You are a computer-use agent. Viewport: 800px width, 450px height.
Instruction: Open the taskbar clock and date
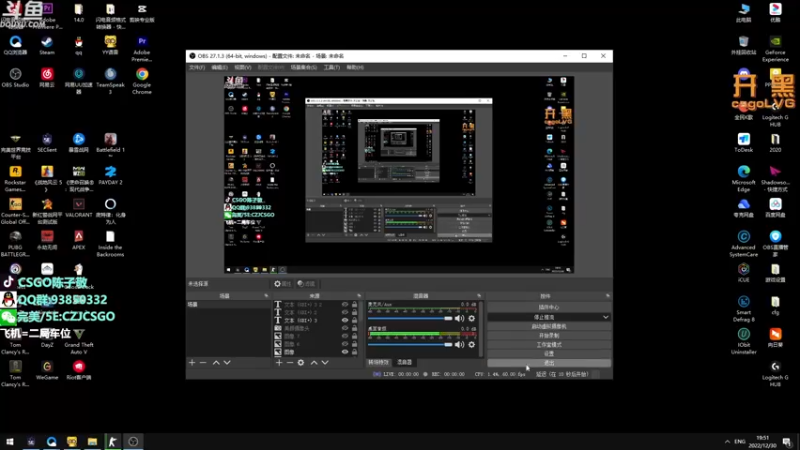[x=762, y=442]
